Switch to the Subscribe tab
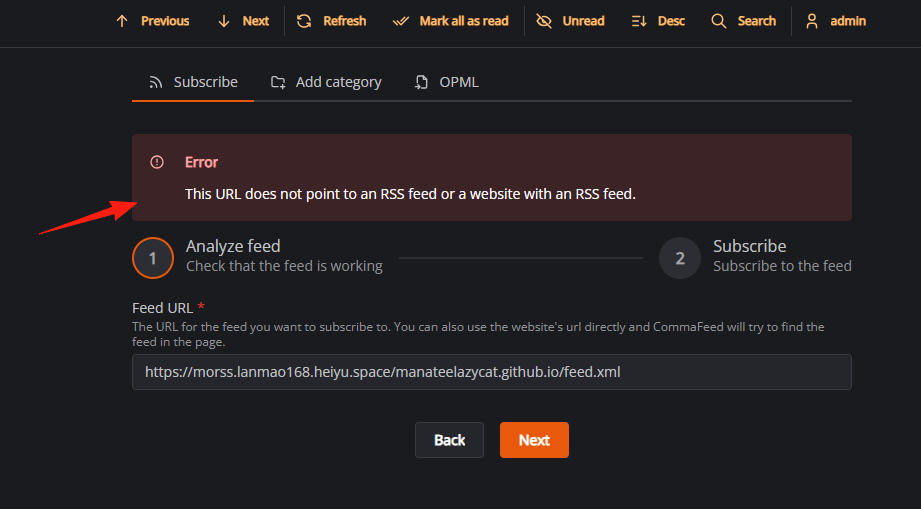This screenshot has width=921, height=509. click(193, 83)
